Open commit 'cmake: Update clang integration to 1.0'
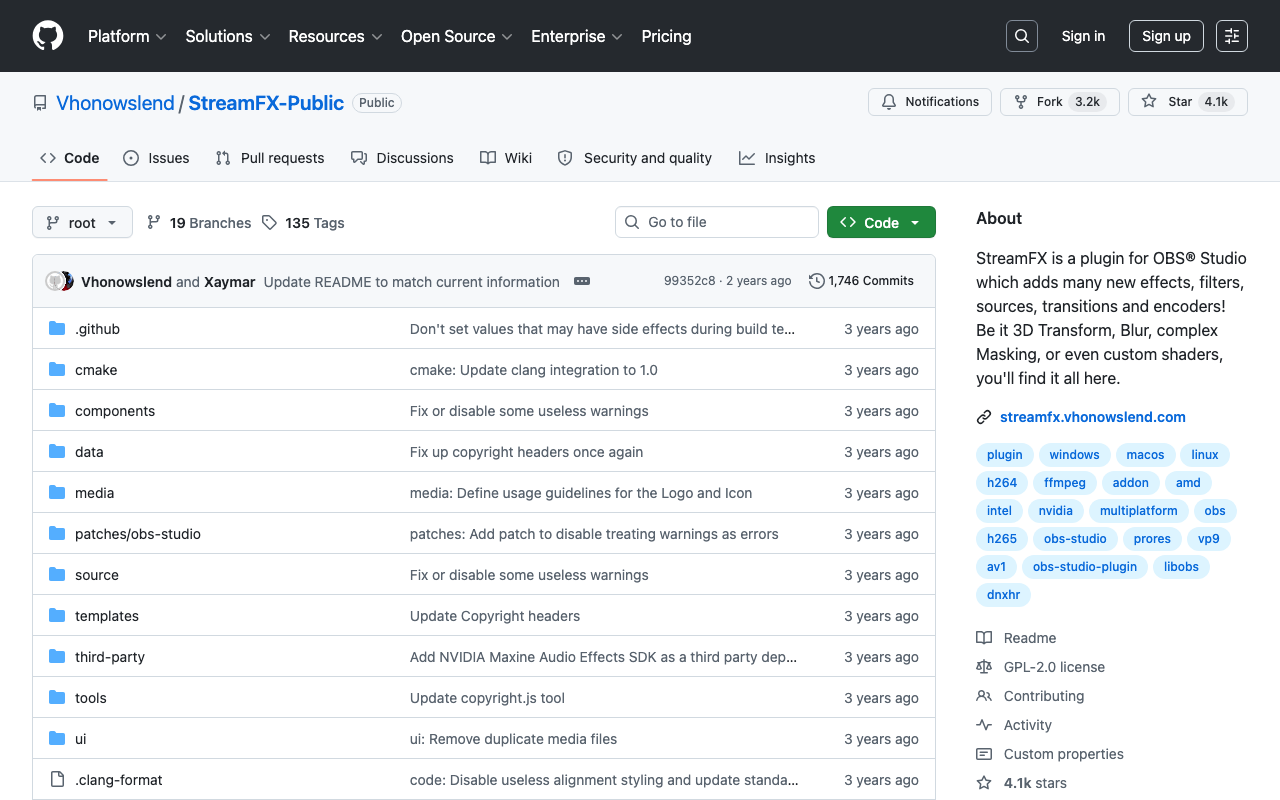Viewport: 1280px width, 800px height. tap(534, 370)
